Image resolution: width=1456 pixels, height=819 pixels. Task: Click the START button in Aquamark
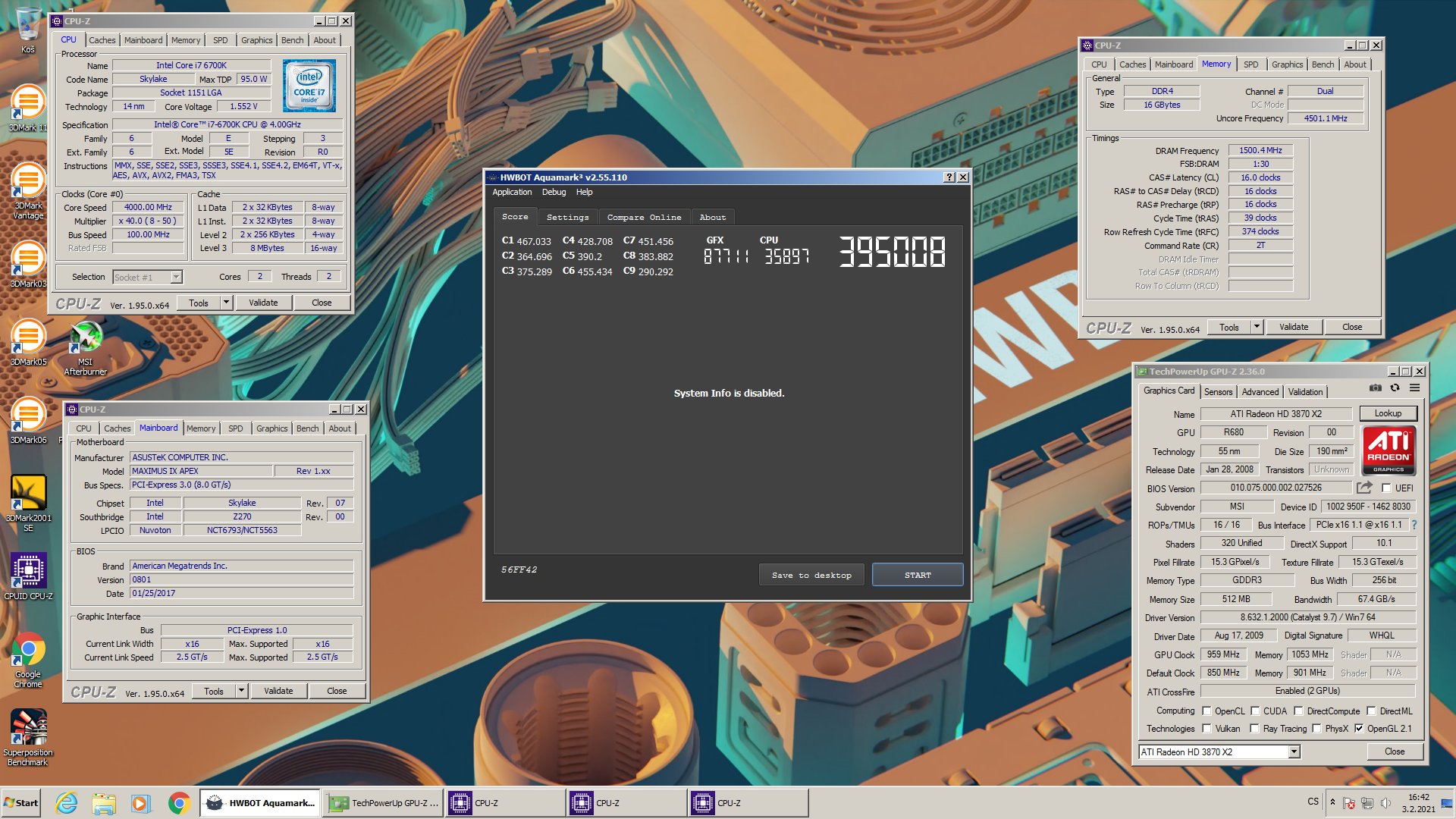coord(918,575)
